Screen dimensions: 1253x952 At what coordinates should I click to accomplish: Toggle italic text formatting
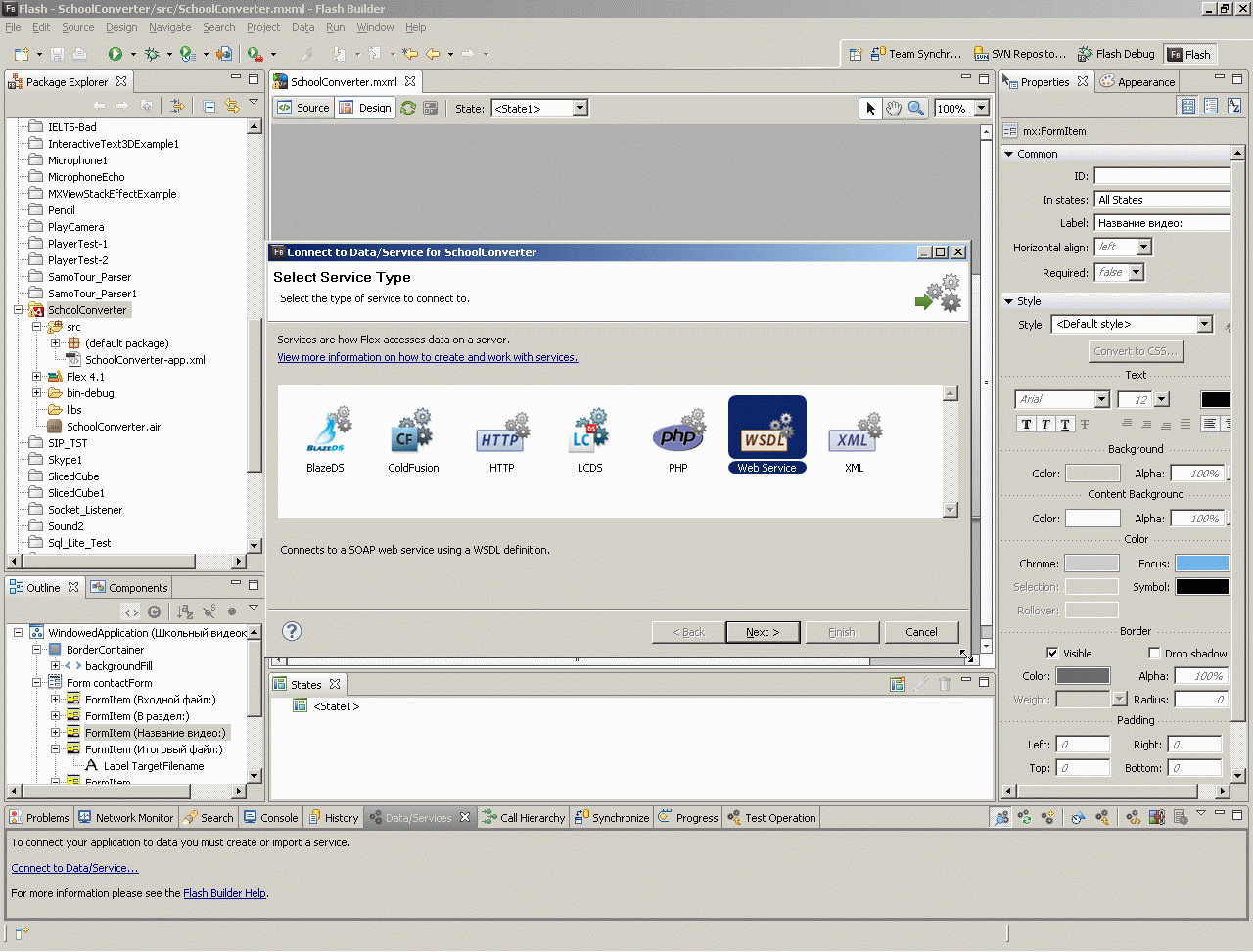(x=1045, y=424)
